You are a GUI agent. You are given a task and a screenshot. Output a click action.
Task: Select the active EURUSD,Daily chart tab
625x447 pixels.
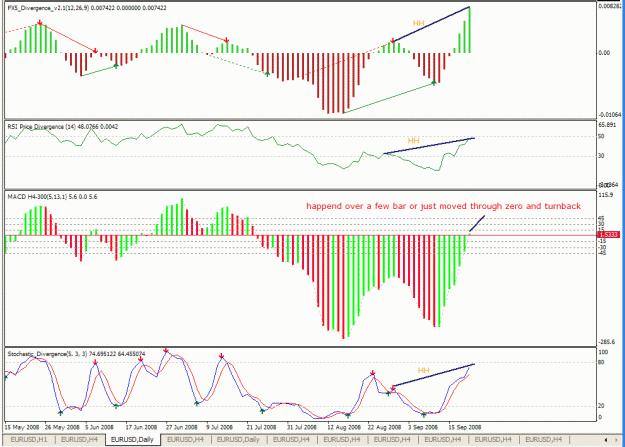tap(132, 439)
